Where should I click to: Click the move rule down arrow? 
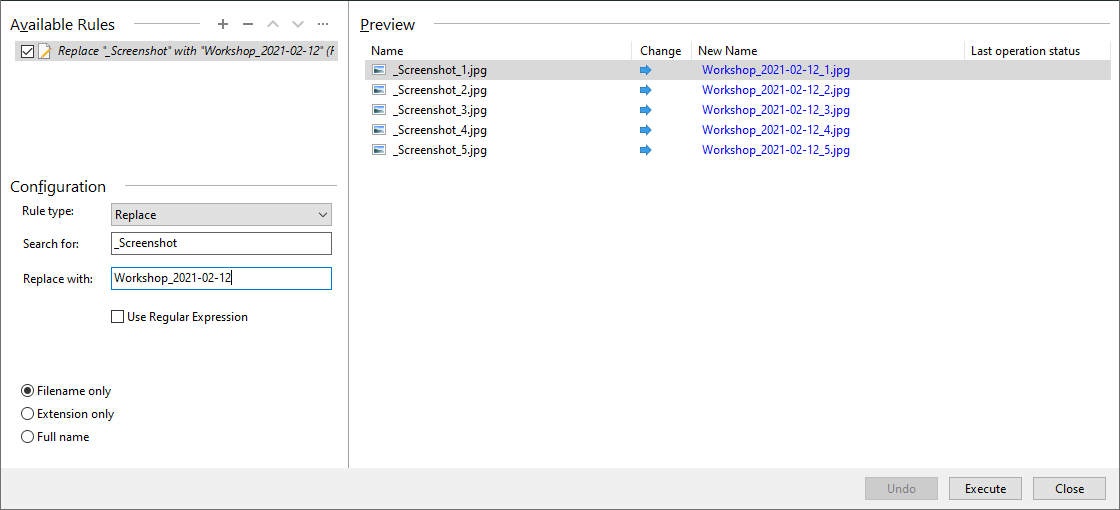297,24
